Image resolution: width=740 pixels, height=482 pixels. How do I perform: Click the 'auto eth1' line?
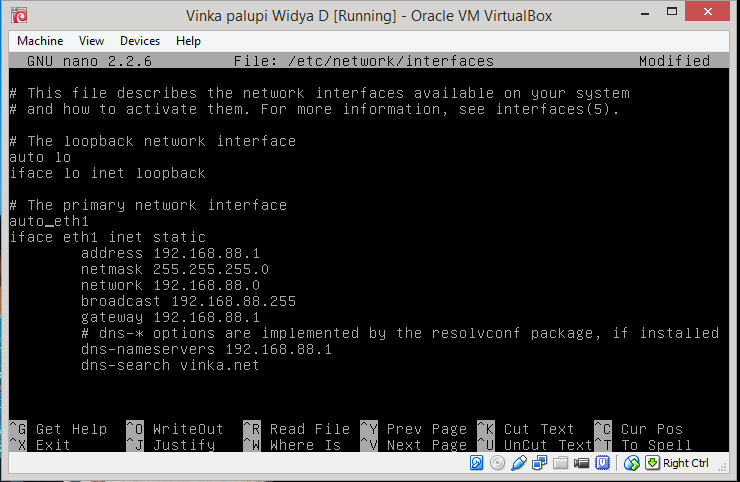pos(49,221)
